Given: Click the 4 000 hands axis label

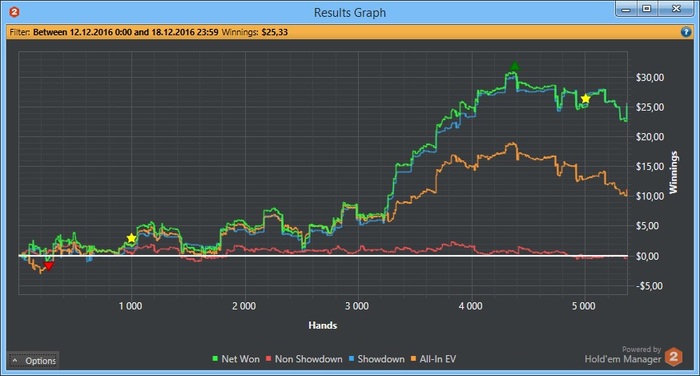Looking at the screenshot, I should (471, 306).
